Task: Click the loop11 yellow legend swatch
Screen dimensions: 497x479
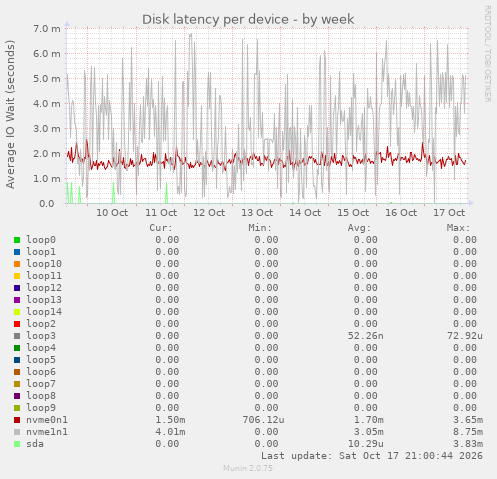Action: [x=17, y=276]
